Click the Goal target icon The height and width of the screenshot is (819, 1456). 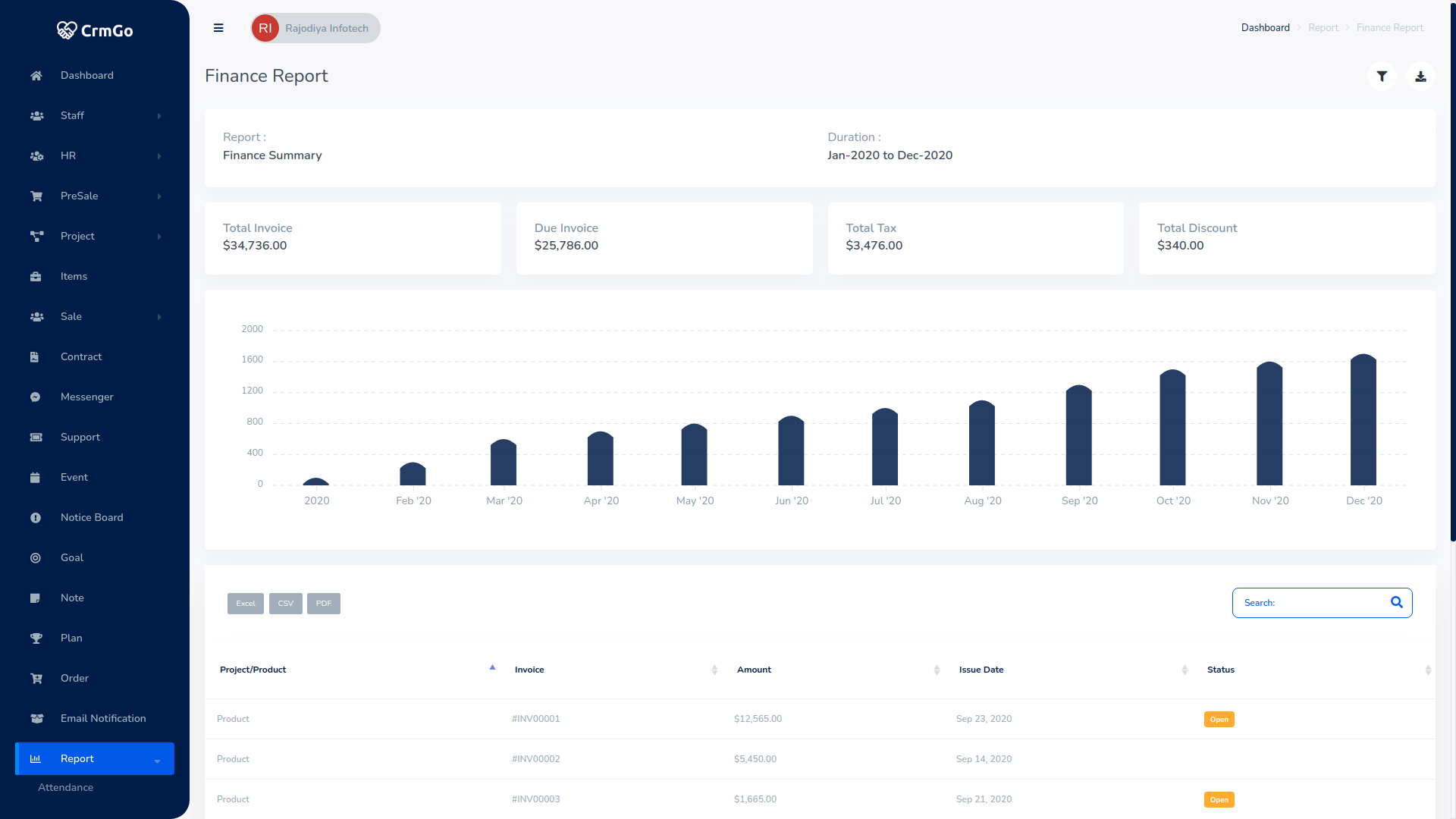pyautogui.click(x=36, y=558)
